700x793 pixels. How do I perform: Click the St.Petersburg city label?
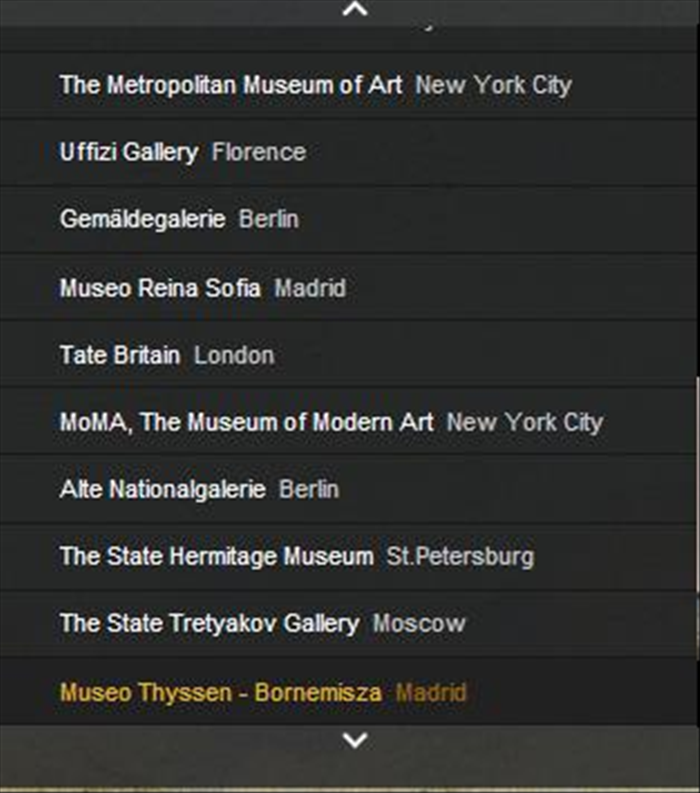(x=460, y=556)
